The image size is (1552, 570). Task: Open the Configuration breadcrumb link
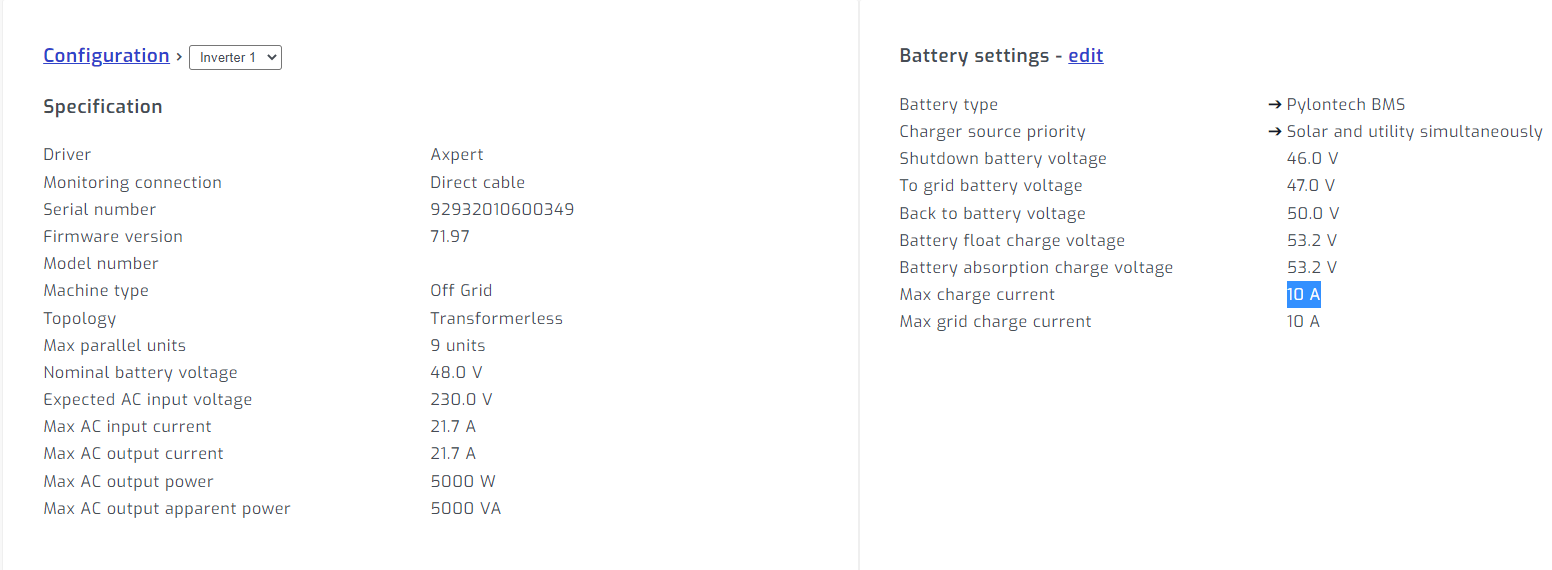pyautogui.click(x=106, y=56)
